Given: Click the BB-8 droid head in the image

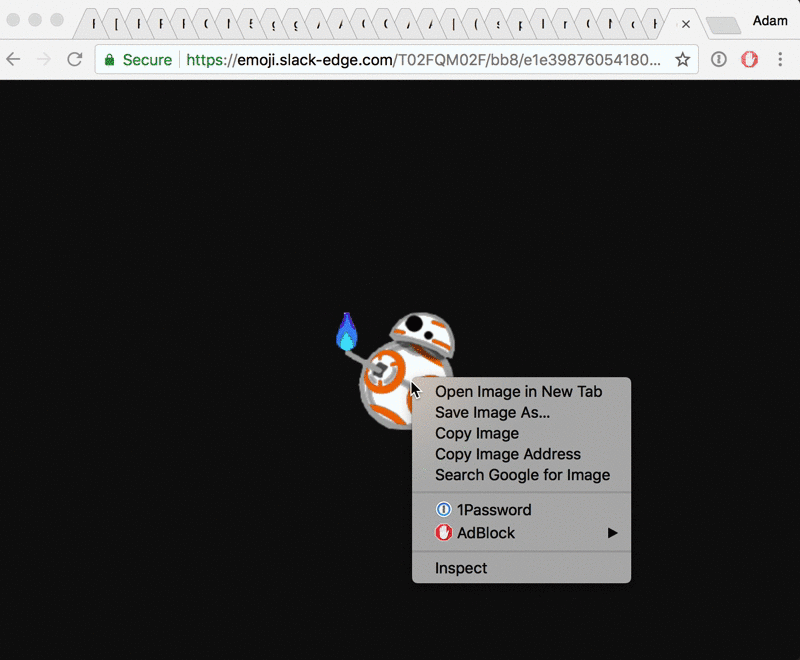Looking at the screenshot, I should 422,333.
